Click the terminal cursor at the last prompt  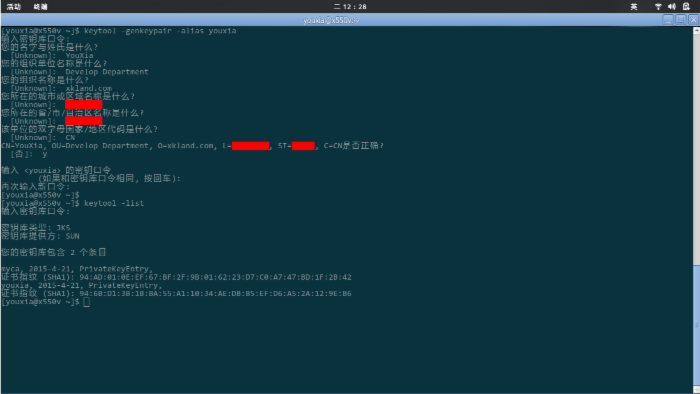(x=87, y=302)
